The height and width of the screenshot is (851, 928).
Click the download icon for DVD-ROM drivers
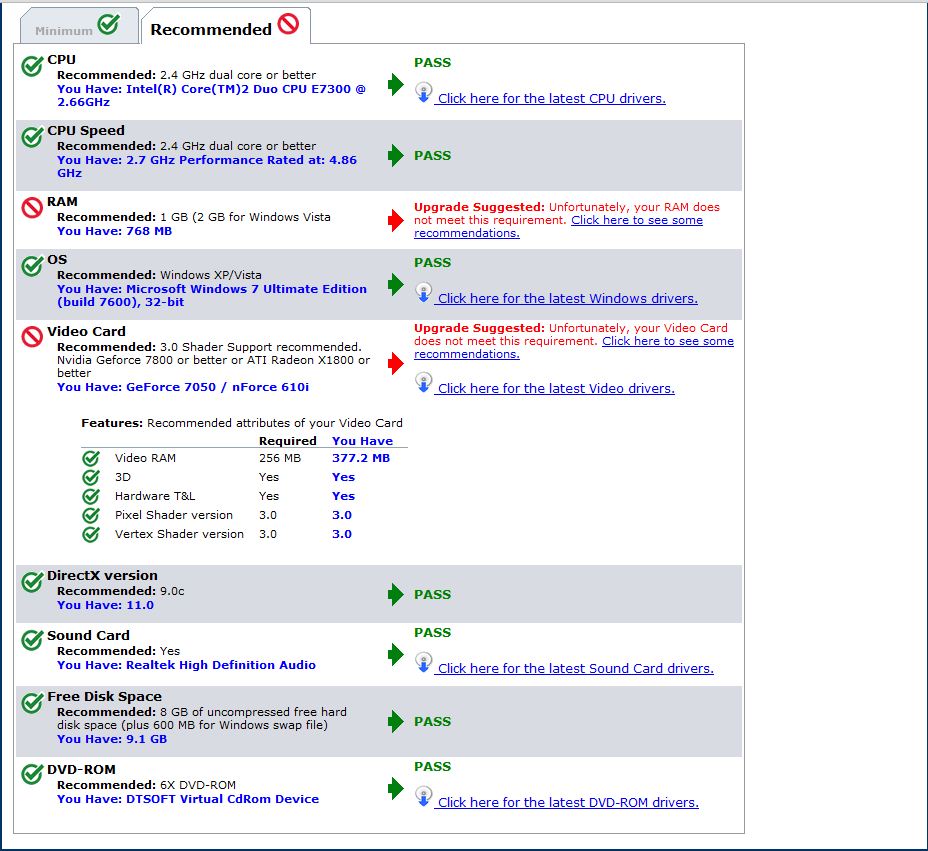[x=424, y=797]
